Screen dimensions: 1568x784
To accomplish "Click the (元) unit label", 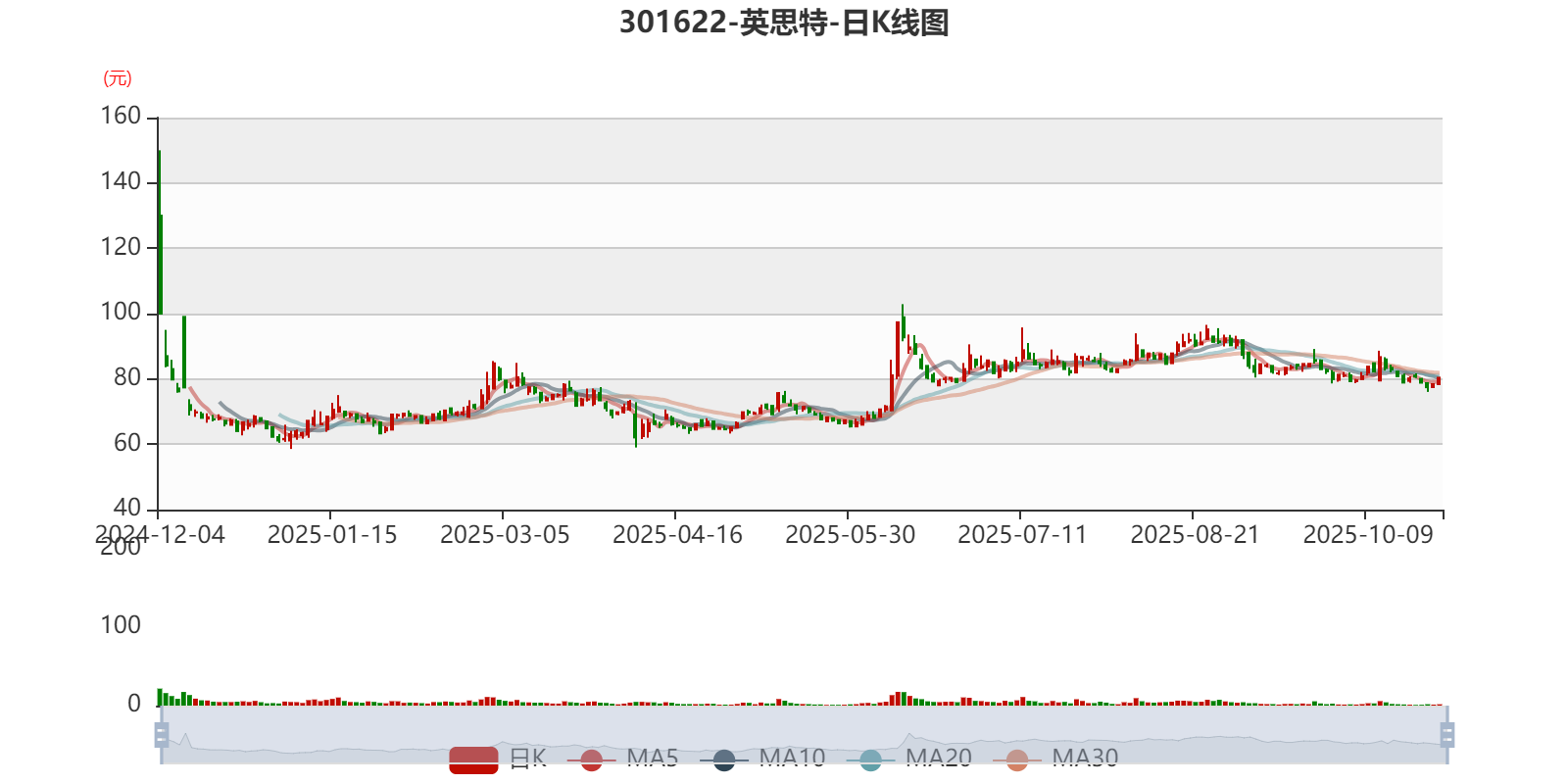I will [118, 78].
